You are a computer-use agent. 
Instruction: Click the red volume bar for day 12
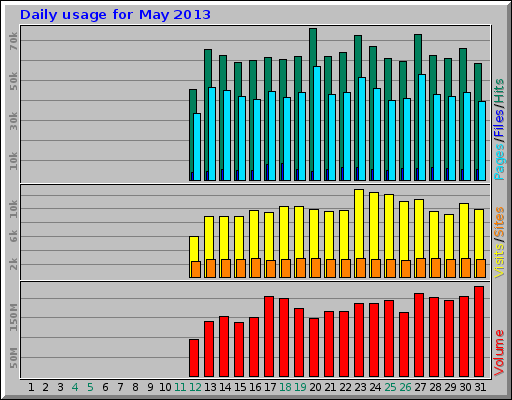(194, 358)
